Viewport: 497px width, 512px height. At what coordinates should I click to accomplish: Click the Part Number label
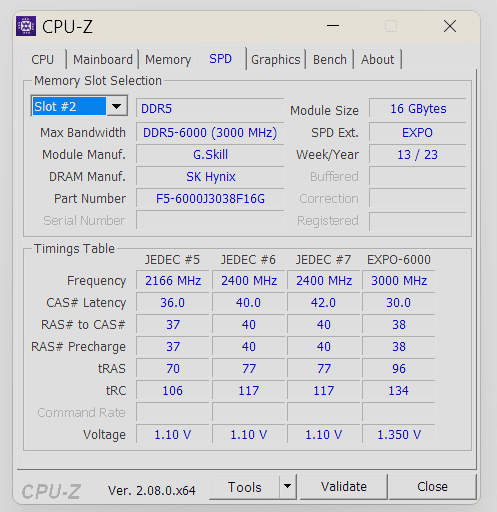click(90, 199)
